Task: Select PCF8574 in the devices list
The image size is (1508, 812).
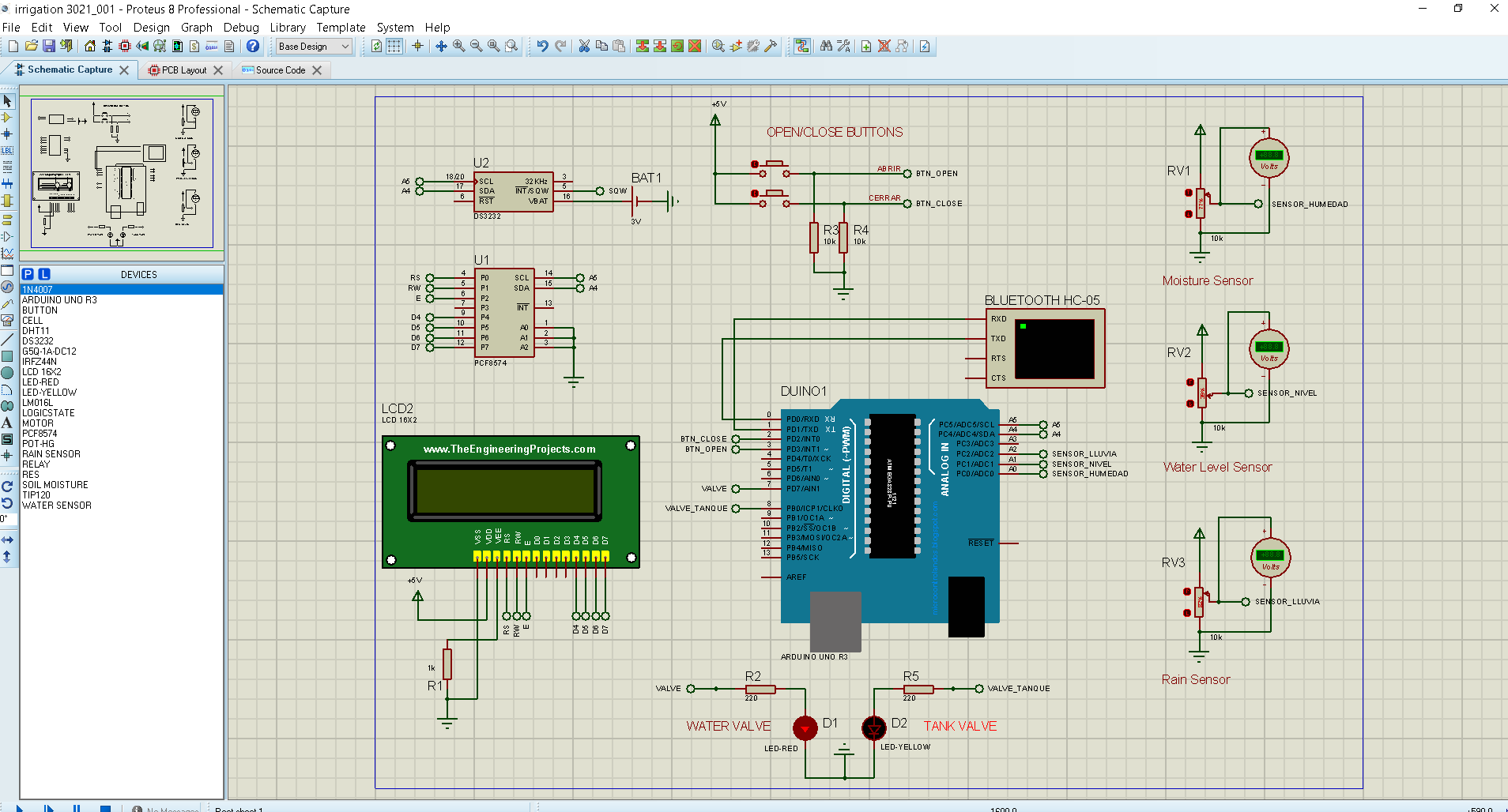Action: pyautogui.click(x=122, y=434)
